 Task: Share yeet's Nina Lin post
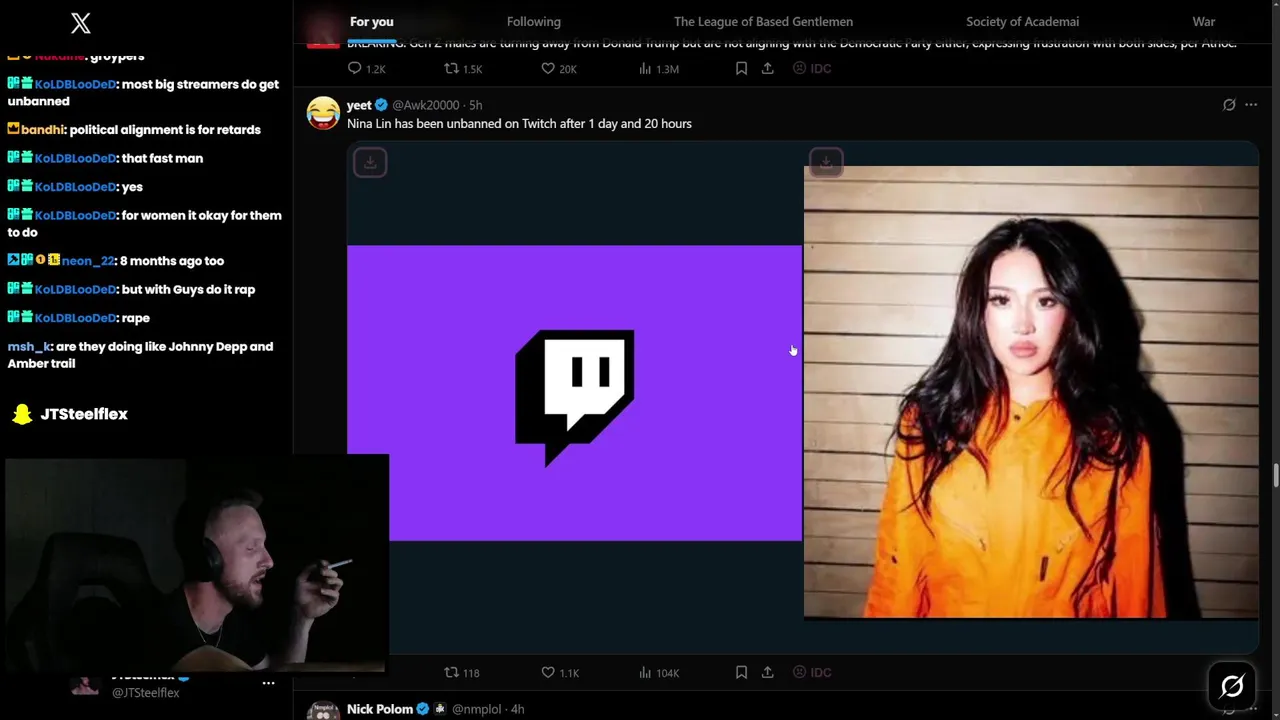[767, 672]
